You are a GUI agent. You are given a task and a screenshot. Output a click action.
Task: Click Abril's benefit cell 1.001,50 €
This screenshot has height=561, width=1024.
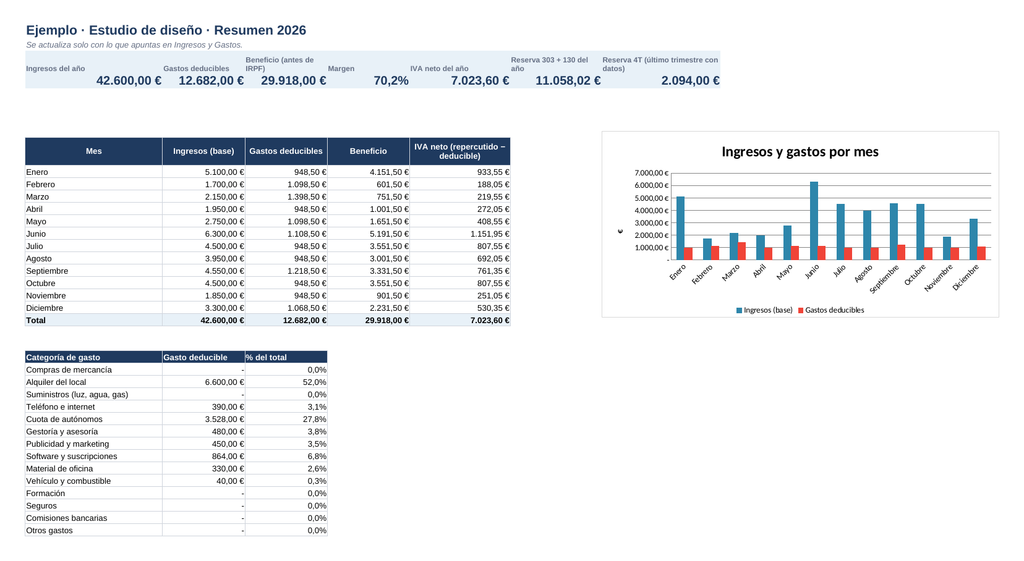point(368,209)
